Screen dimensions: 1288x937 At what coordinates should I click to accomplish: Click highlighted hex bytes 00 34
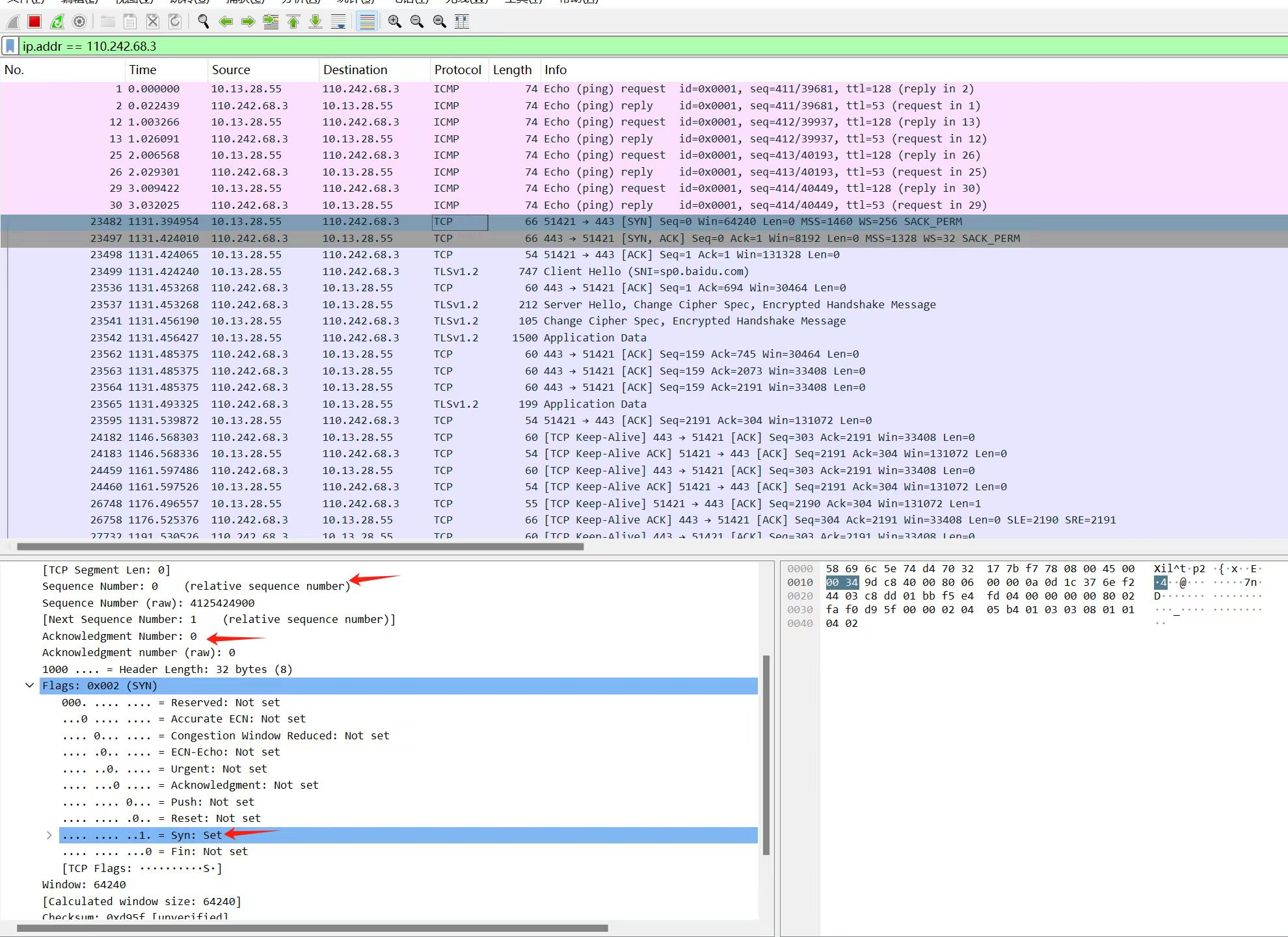click(x=842, y=582)
